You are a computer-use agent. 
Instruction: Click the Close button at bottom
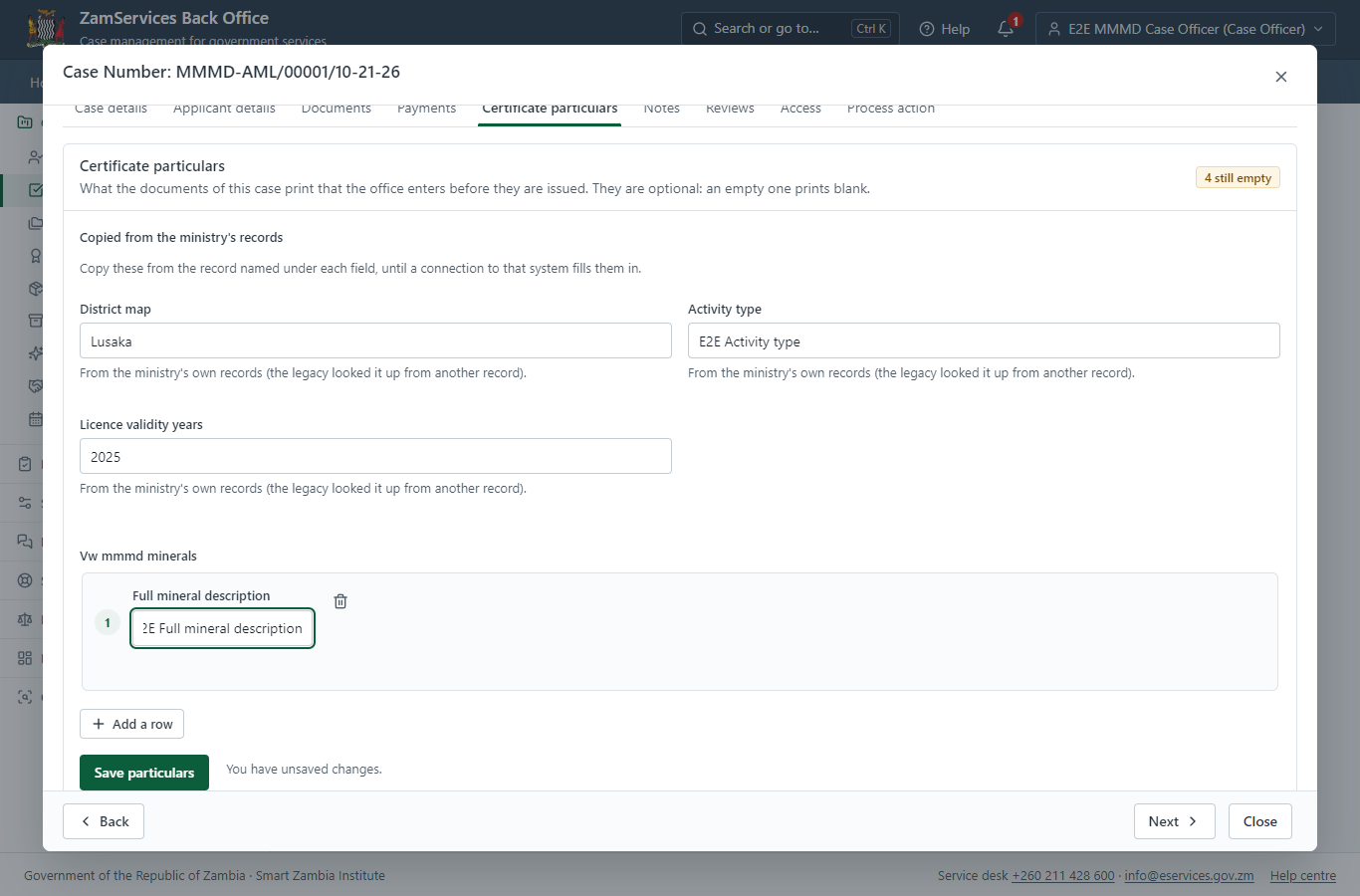point(1259,821)
